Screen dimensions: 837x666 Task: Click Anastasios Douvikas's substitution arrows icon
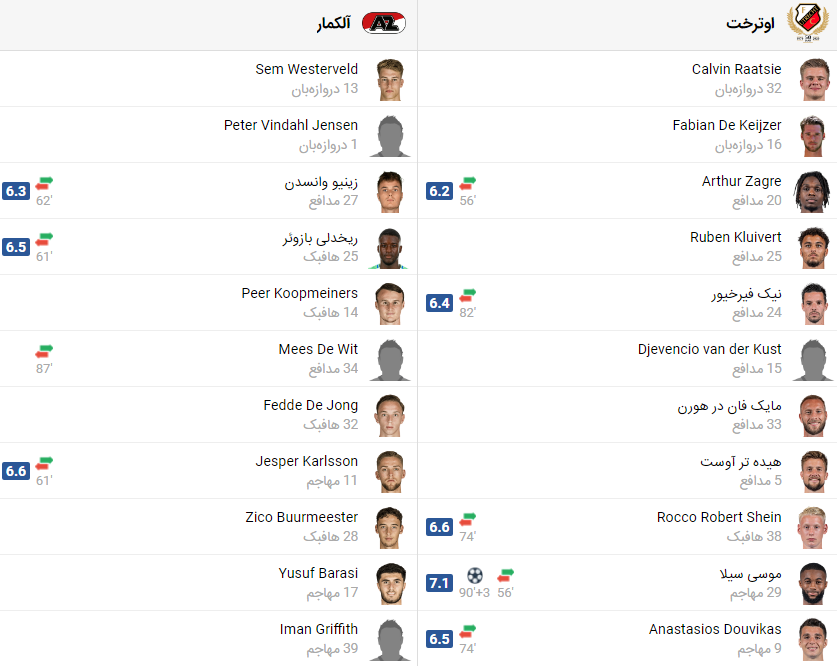click(x=468, y=631)
